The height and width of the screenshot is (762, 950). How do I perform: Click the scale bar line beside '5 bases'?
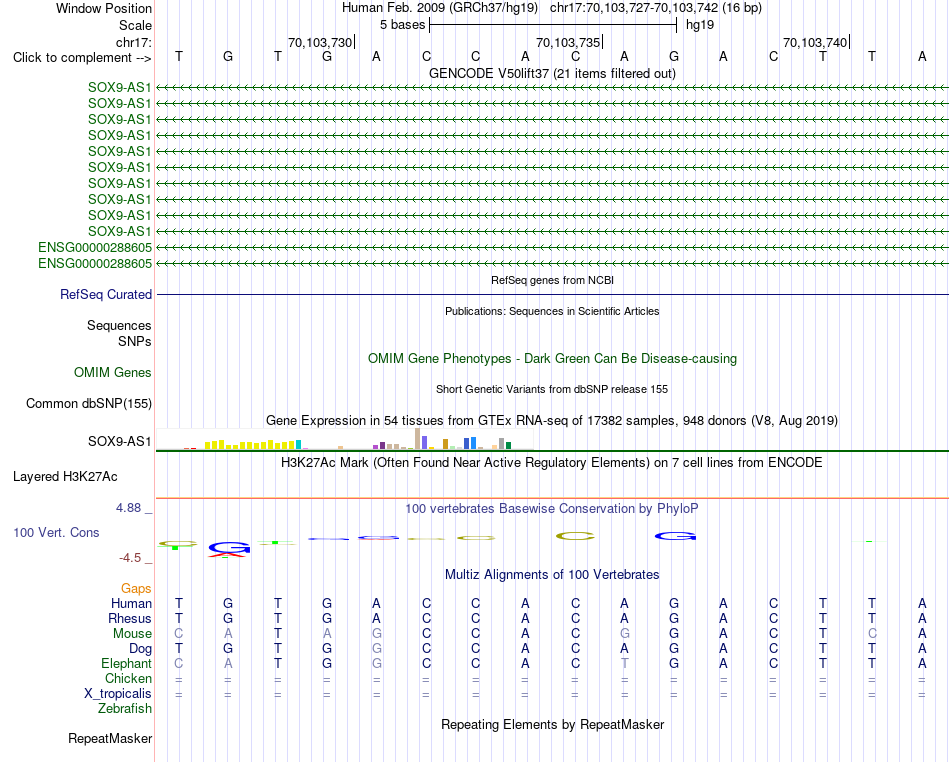click(553, 25)
